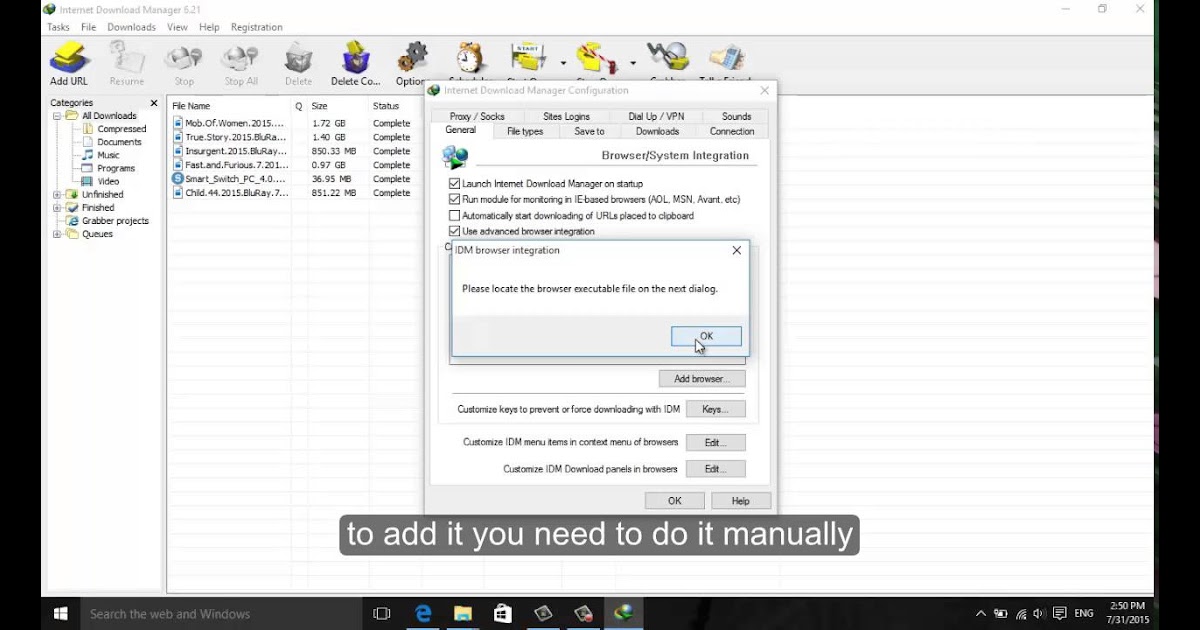Open Microsoft Edge from the taskbar
The width and height of the screenshot is (1200, 630).
pyautogui.click(x=423, y=613)
